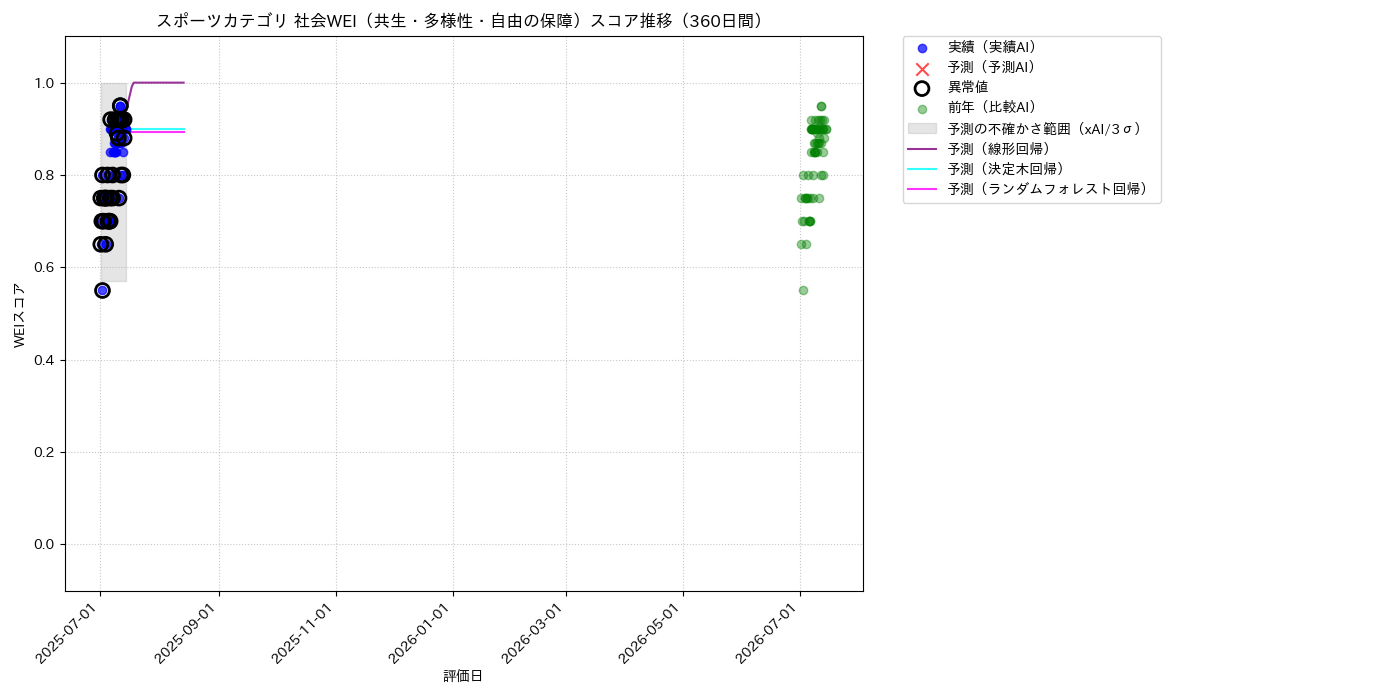
Task: Click the purple linear regression line at 1.0
Action: click(160, 83)
